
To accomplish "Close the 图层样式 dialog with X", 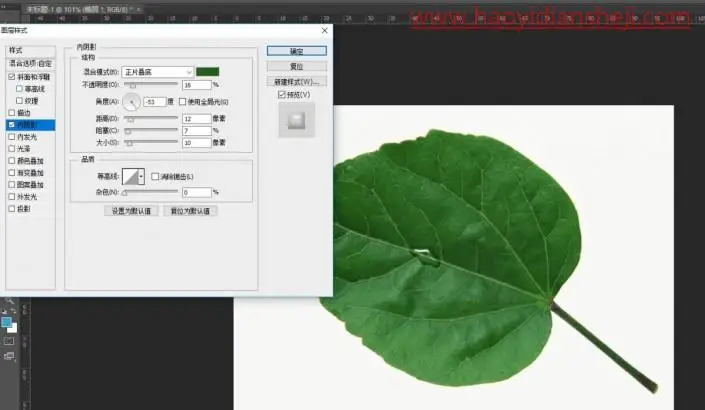I will coord(325,31).
